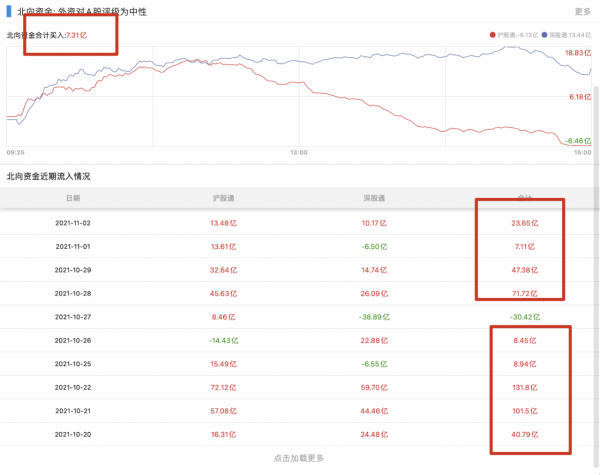Sort by the 日期 column header
This screenshot has height=475, width=600.
click(x=73, y=198)
